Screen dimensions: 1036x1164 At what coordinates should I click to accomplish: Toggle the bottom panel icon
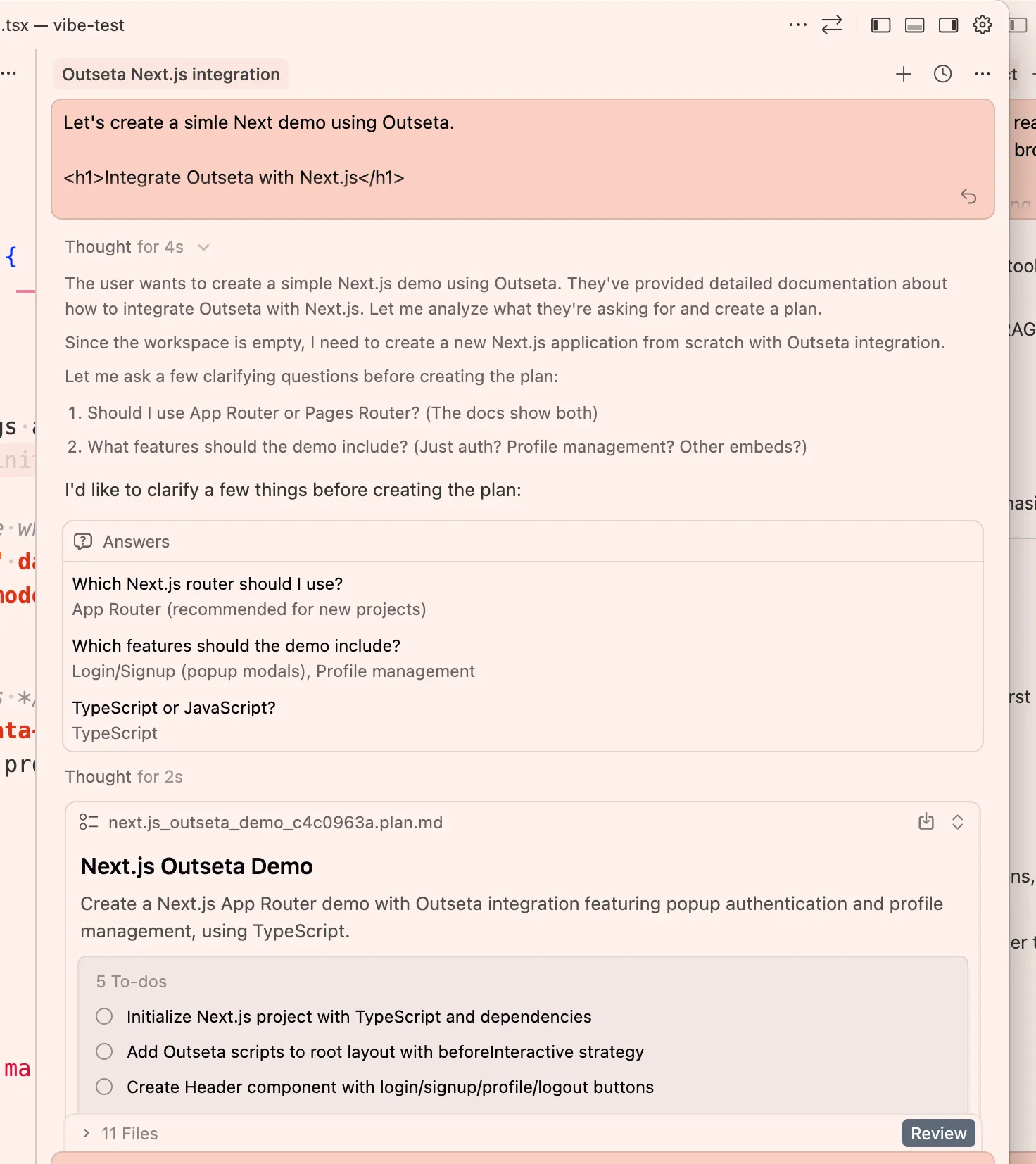915,25
